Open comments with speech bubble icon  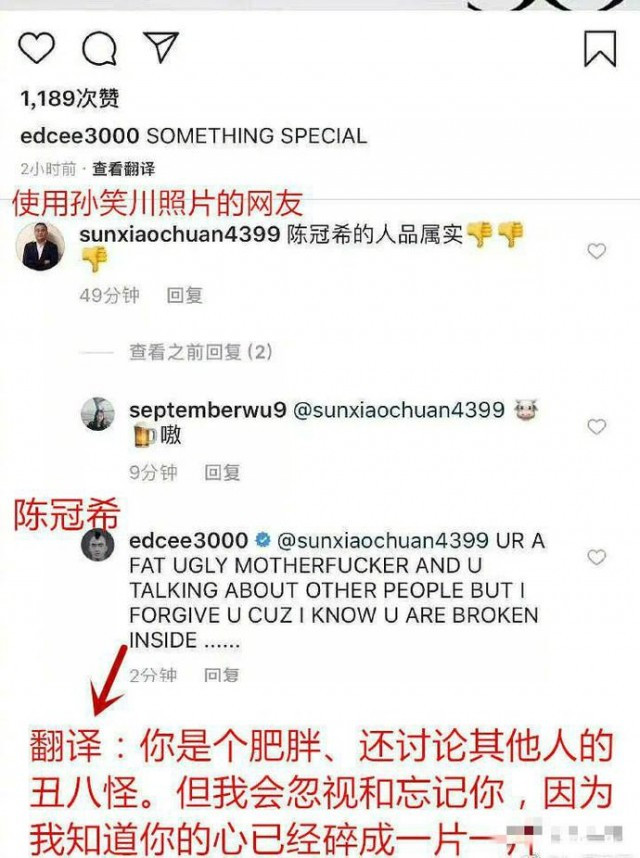[99, 48]
